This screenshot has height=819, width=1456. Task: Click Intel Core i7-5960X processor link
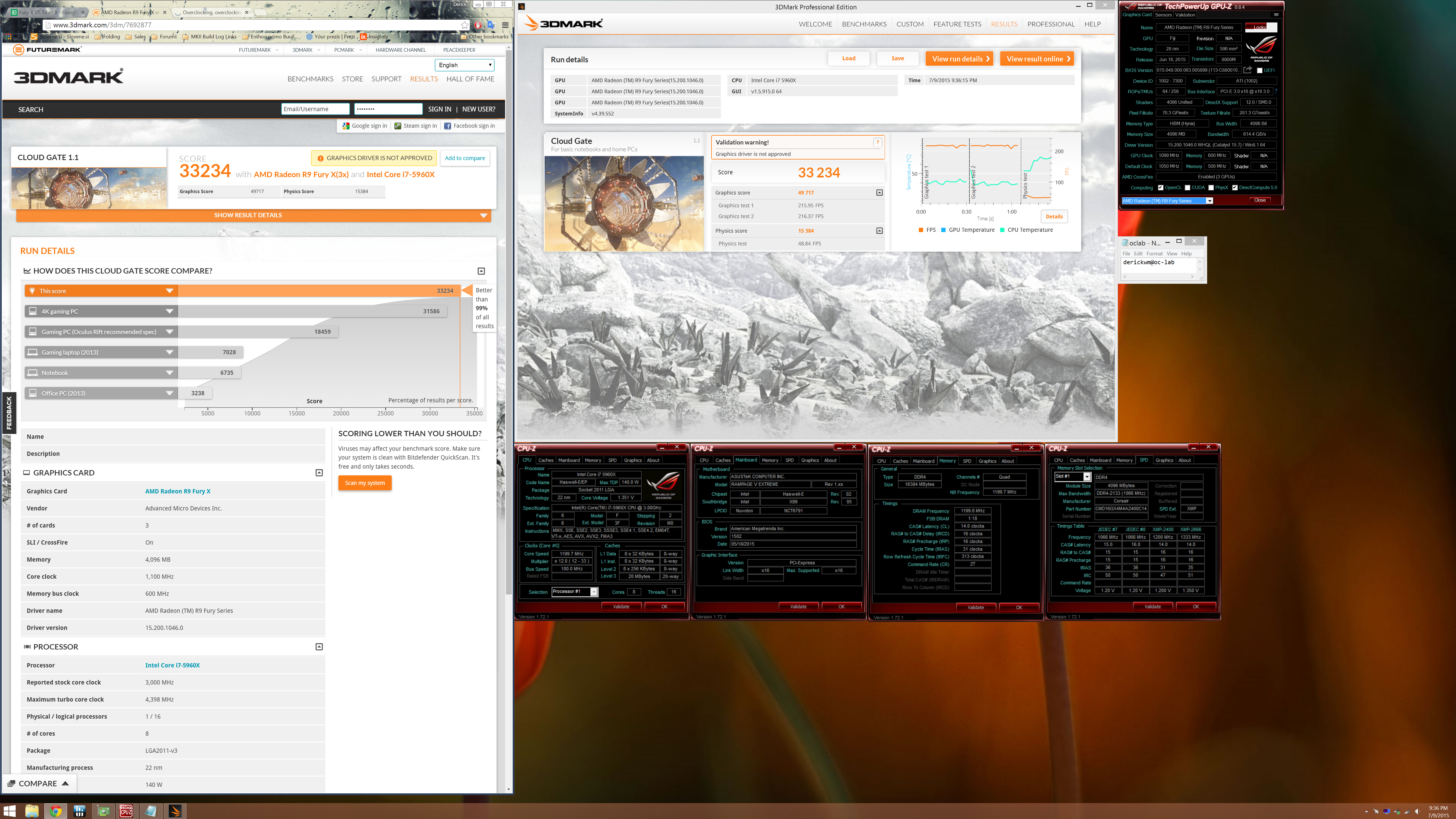172,665
